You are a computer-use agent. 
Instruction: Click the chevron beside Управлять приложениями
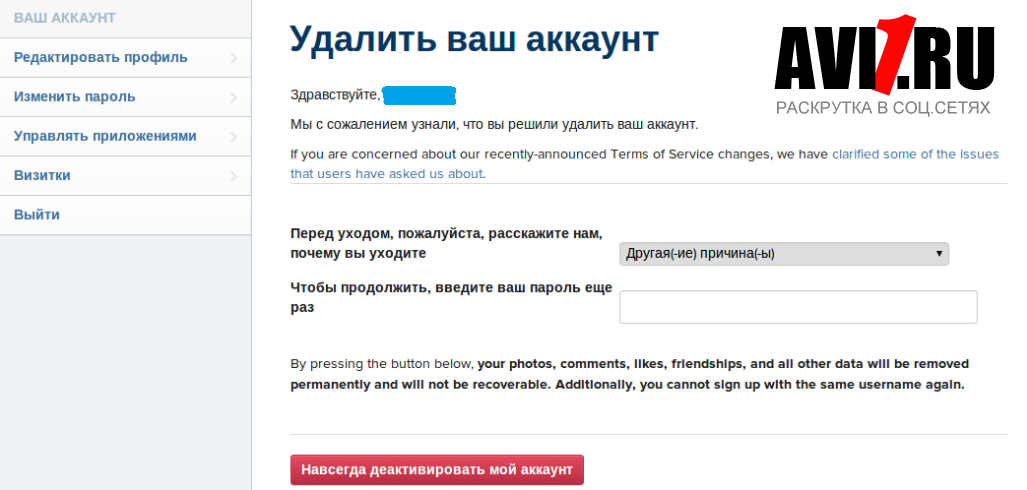(x=234, y=137)
